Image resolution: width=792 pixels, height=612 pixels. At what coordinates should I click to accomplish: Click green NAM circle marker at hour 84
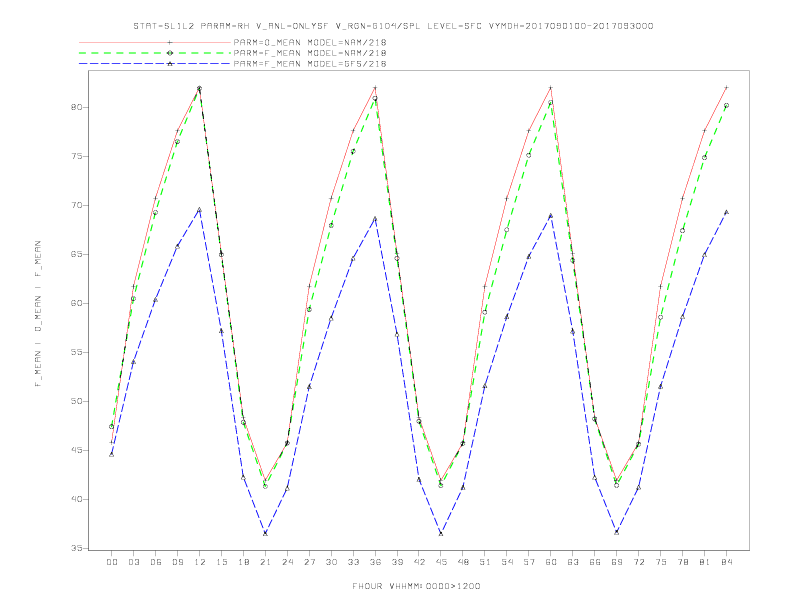(727, 106)
